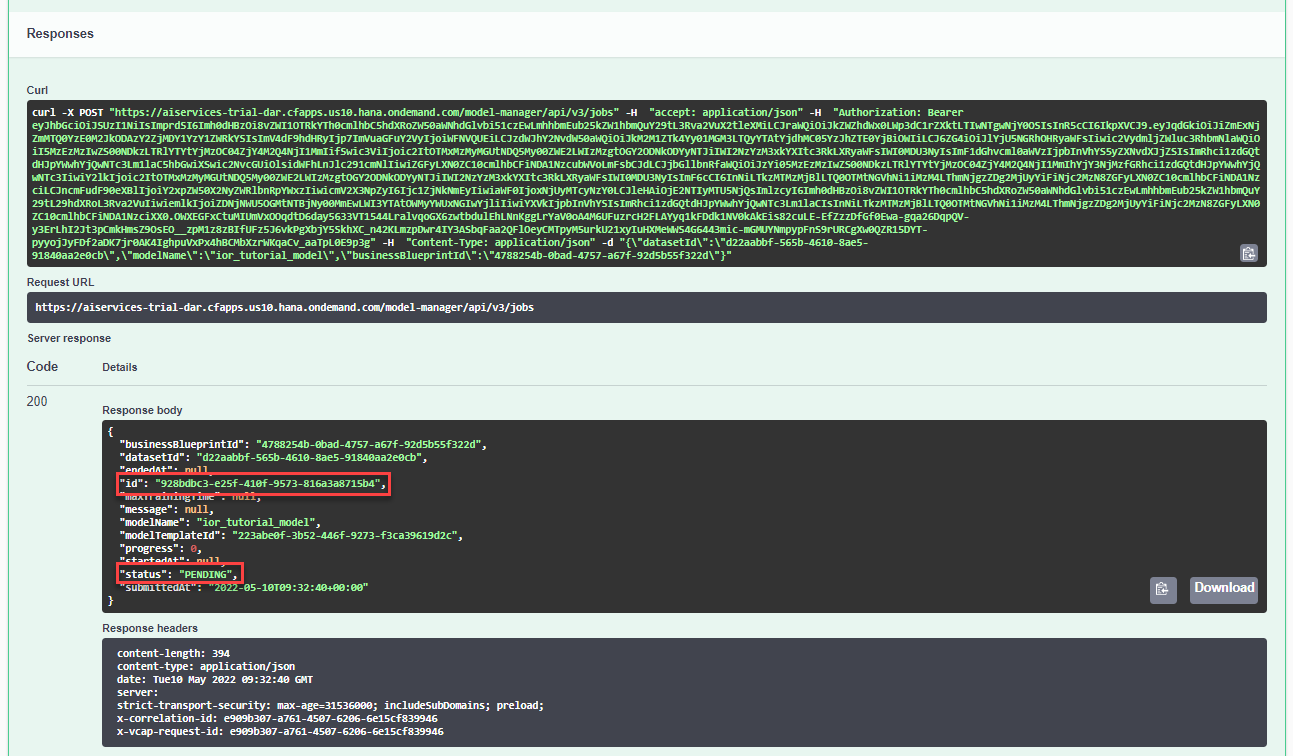
Task: Click the Responses section heading
Action: coord(60,33)
